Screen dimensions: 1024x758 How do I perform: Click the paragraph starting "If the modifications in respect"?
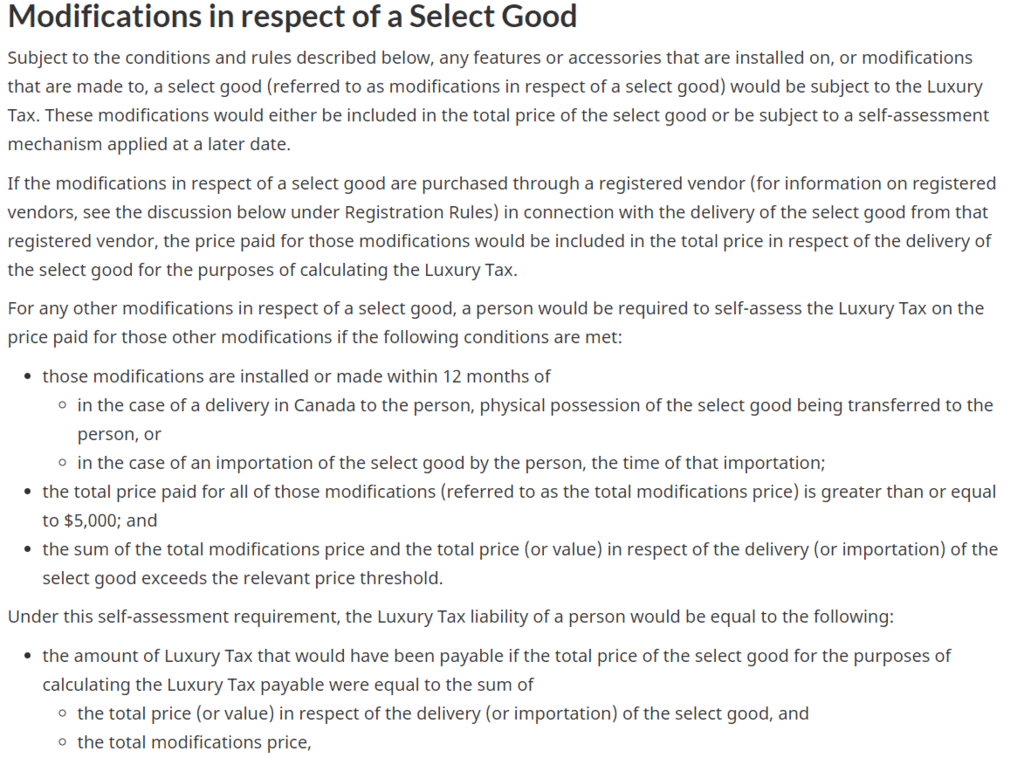(x=500, y=226)
